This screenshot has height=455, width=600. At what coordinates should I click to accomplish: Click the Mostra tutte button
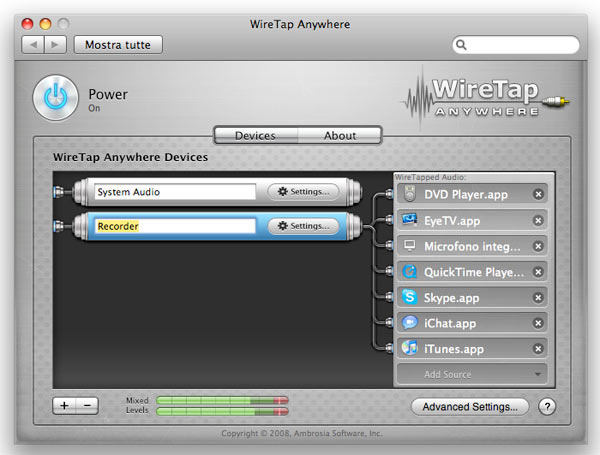click(x=117, y=45)
